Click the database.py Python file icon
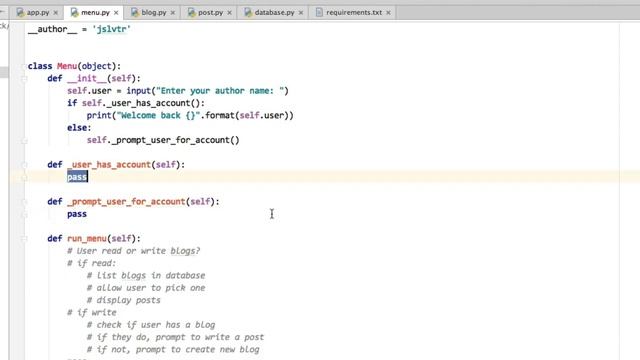 (248, 13)
